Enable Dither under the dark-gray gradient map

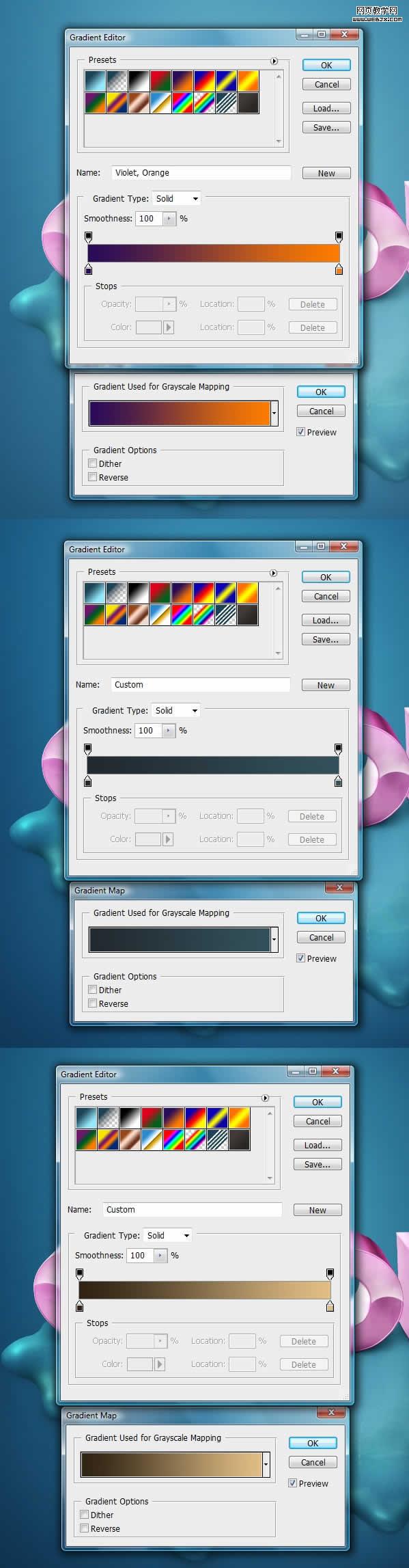point(93,990)
